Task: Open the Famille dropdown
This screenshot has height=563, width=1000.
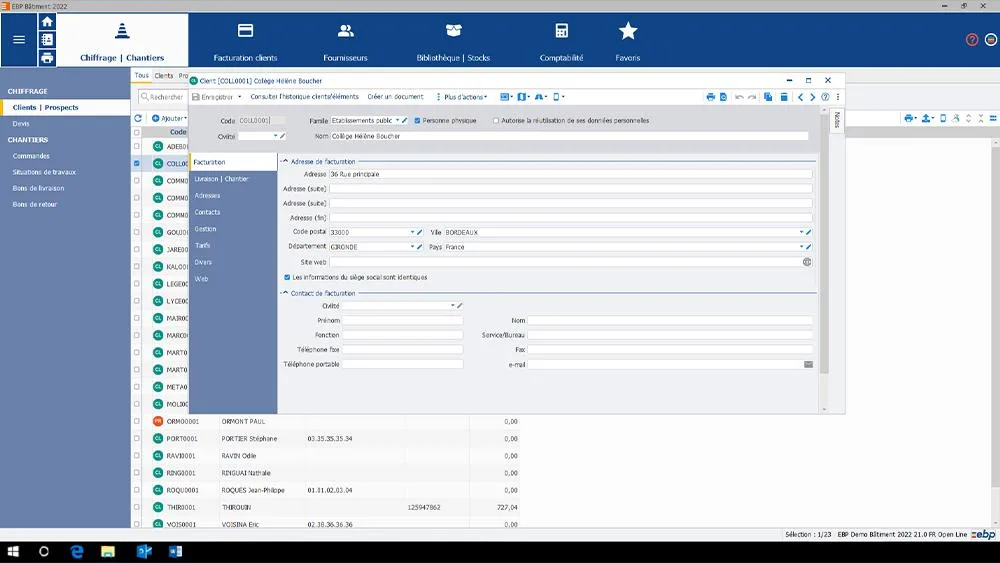Action: pos(397,121)
